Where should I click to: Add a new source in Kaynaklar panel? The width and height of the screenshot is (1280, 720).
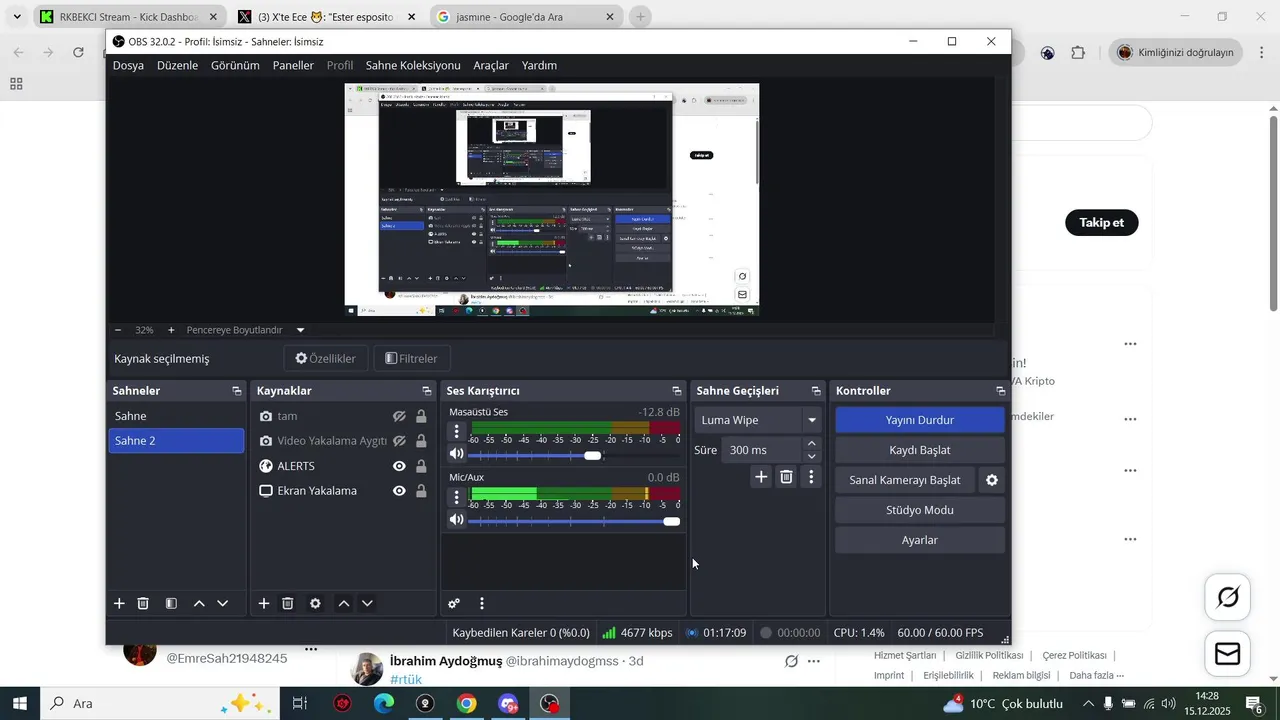coord(264,603)
